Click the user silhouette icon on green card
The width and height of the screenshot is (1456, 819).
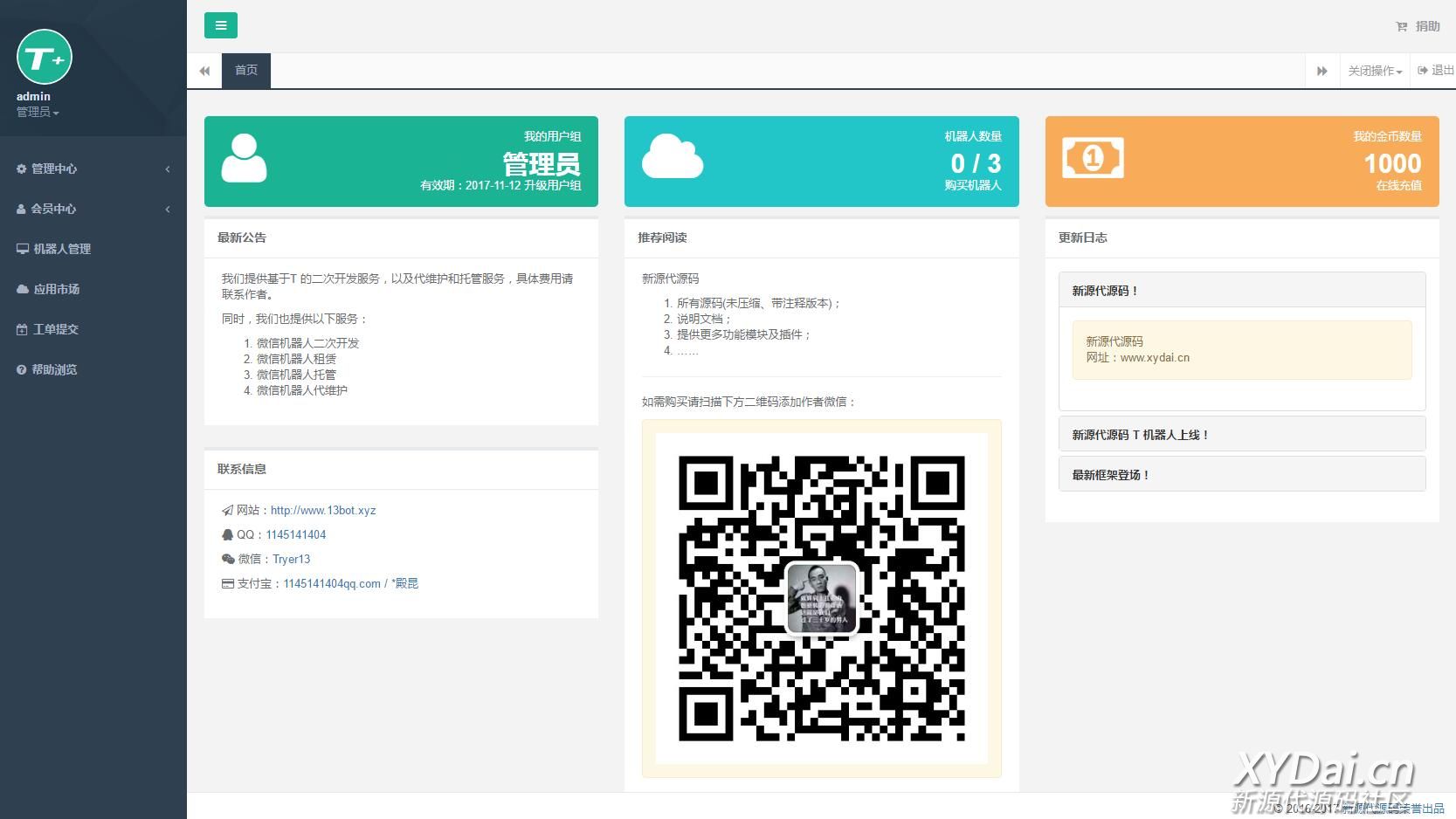coord(244,158)
